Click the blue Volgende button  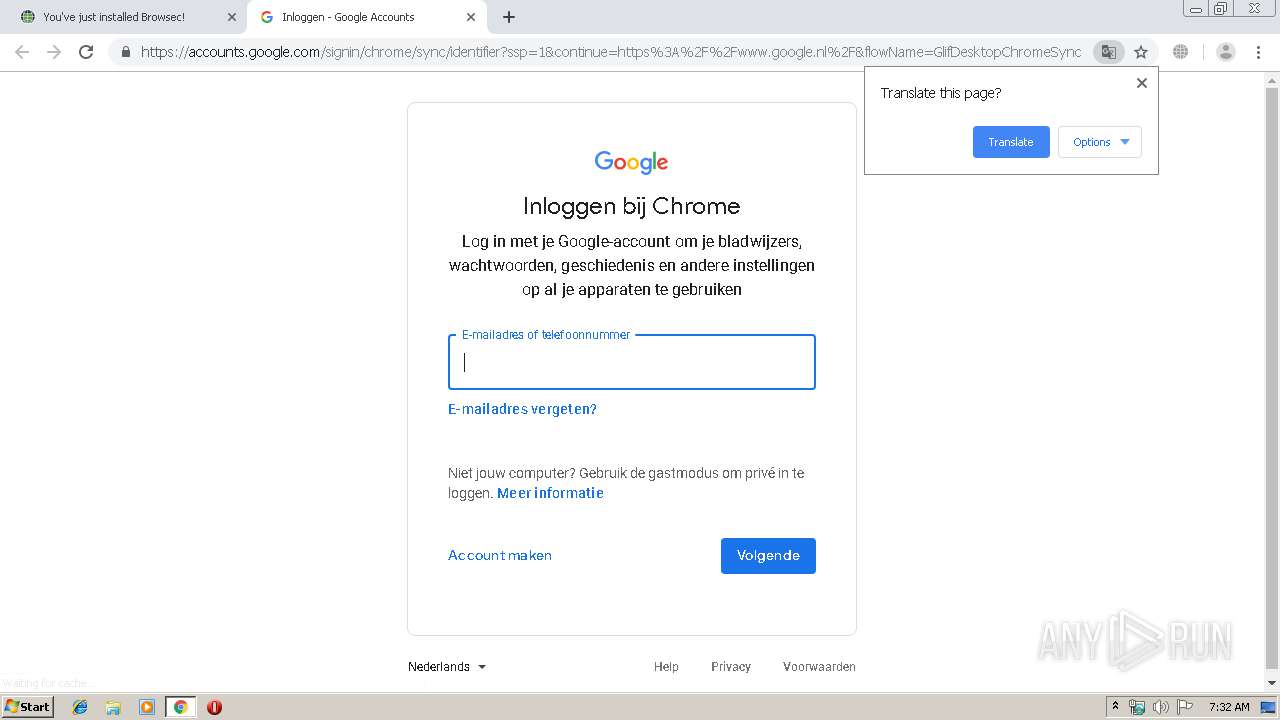(768, 556)
